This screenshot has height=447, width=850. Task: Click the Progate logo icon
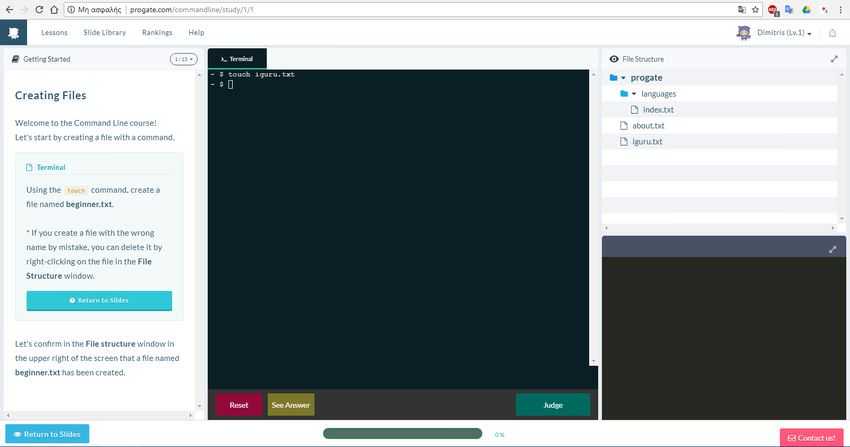click(14, 33)
